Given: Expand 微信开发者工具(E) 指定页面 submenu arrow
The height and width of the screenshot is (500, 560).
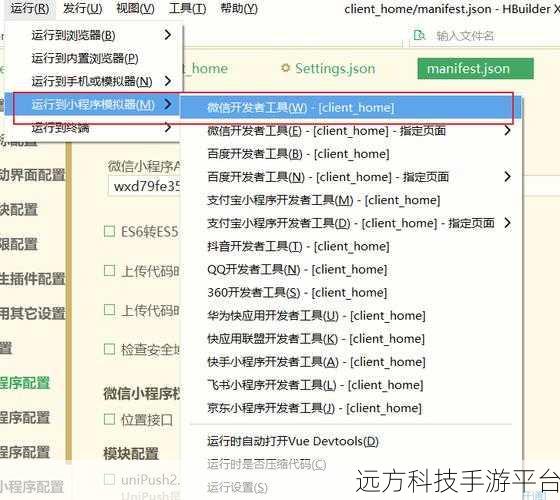Looking at the screenshot, I should click(508, 130).
